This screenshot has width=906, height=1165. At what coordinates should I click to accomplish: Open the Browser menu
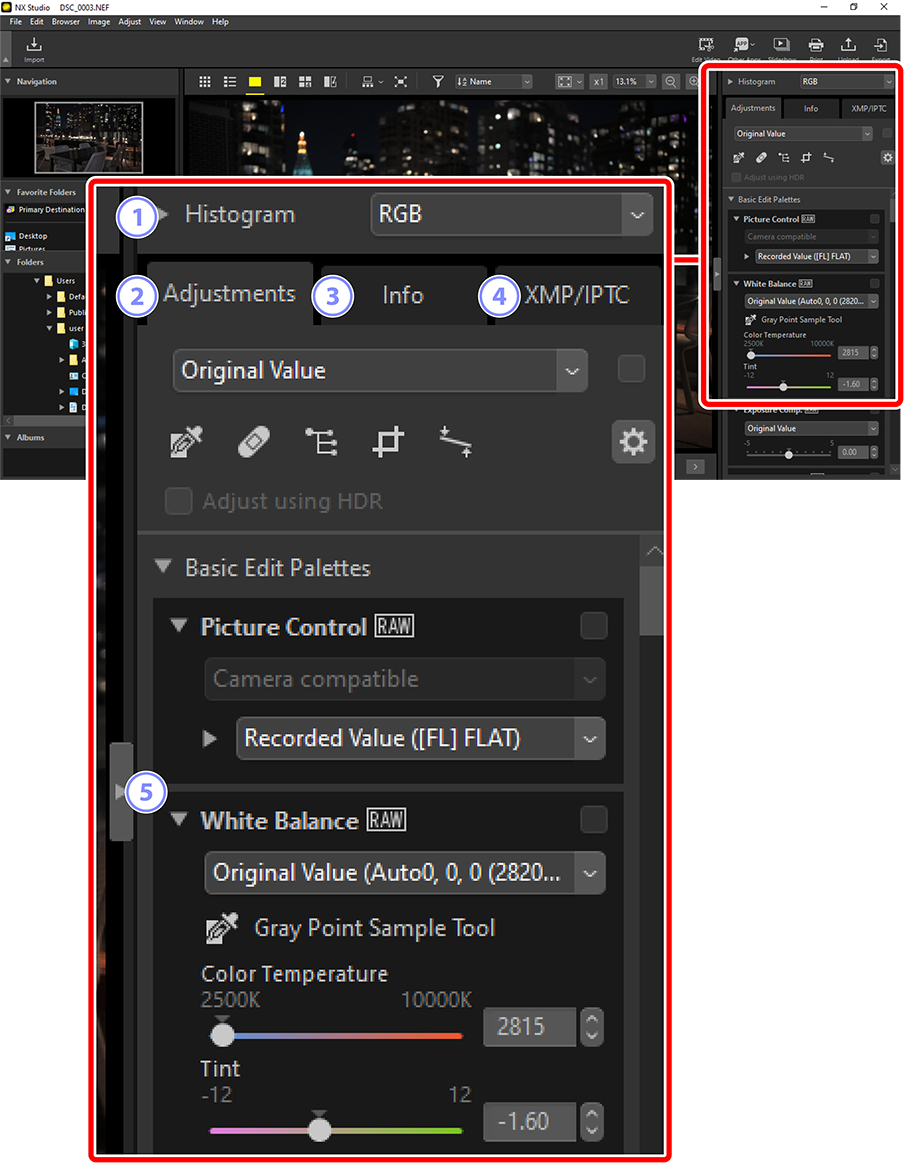click(65, 22)
